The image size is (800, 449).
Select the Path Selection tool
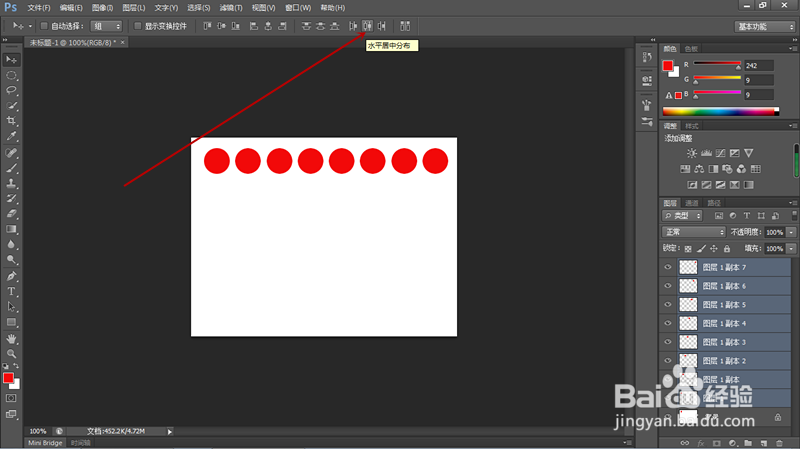coord(11,307)
